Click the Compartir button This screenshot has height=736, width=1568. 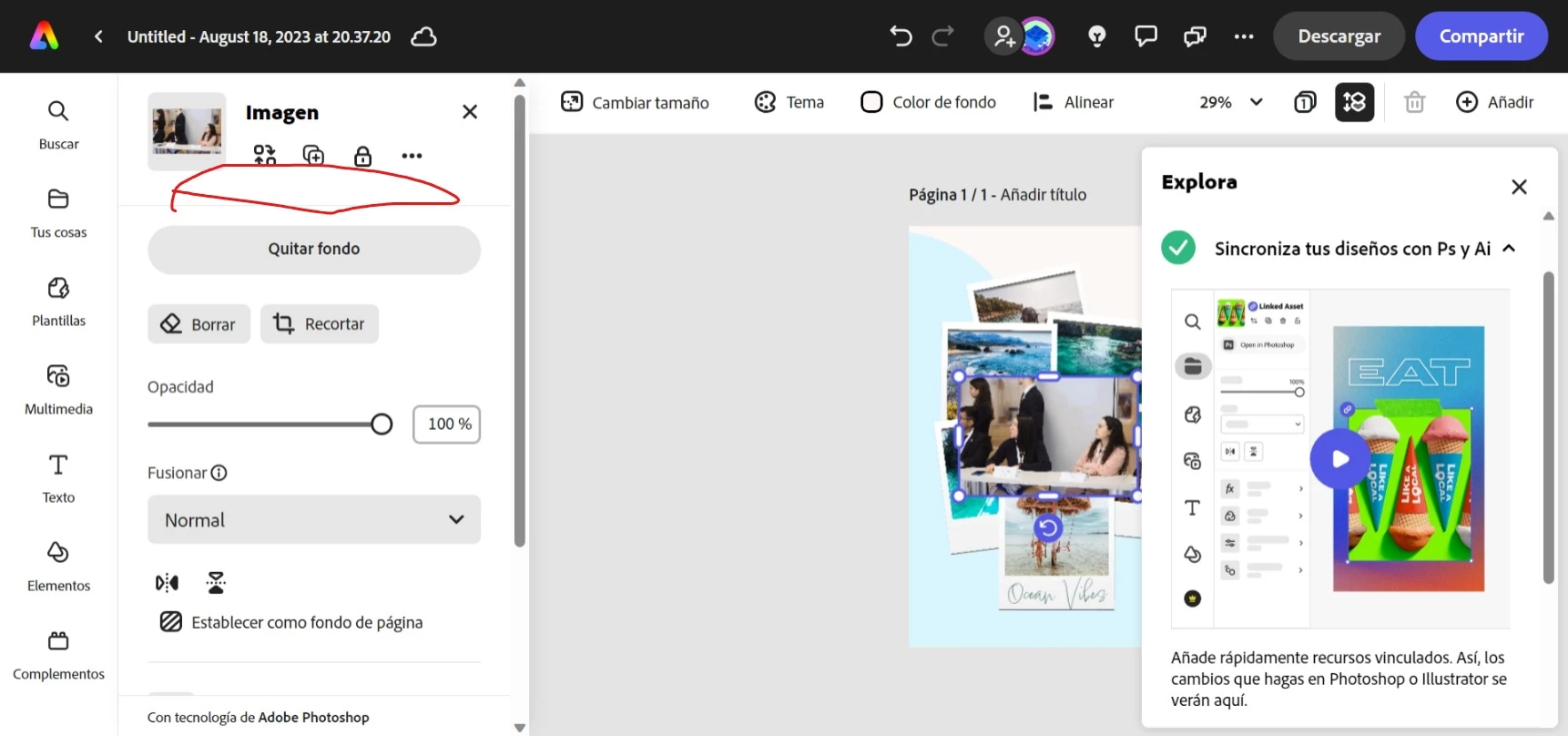tap(1481, 36)
